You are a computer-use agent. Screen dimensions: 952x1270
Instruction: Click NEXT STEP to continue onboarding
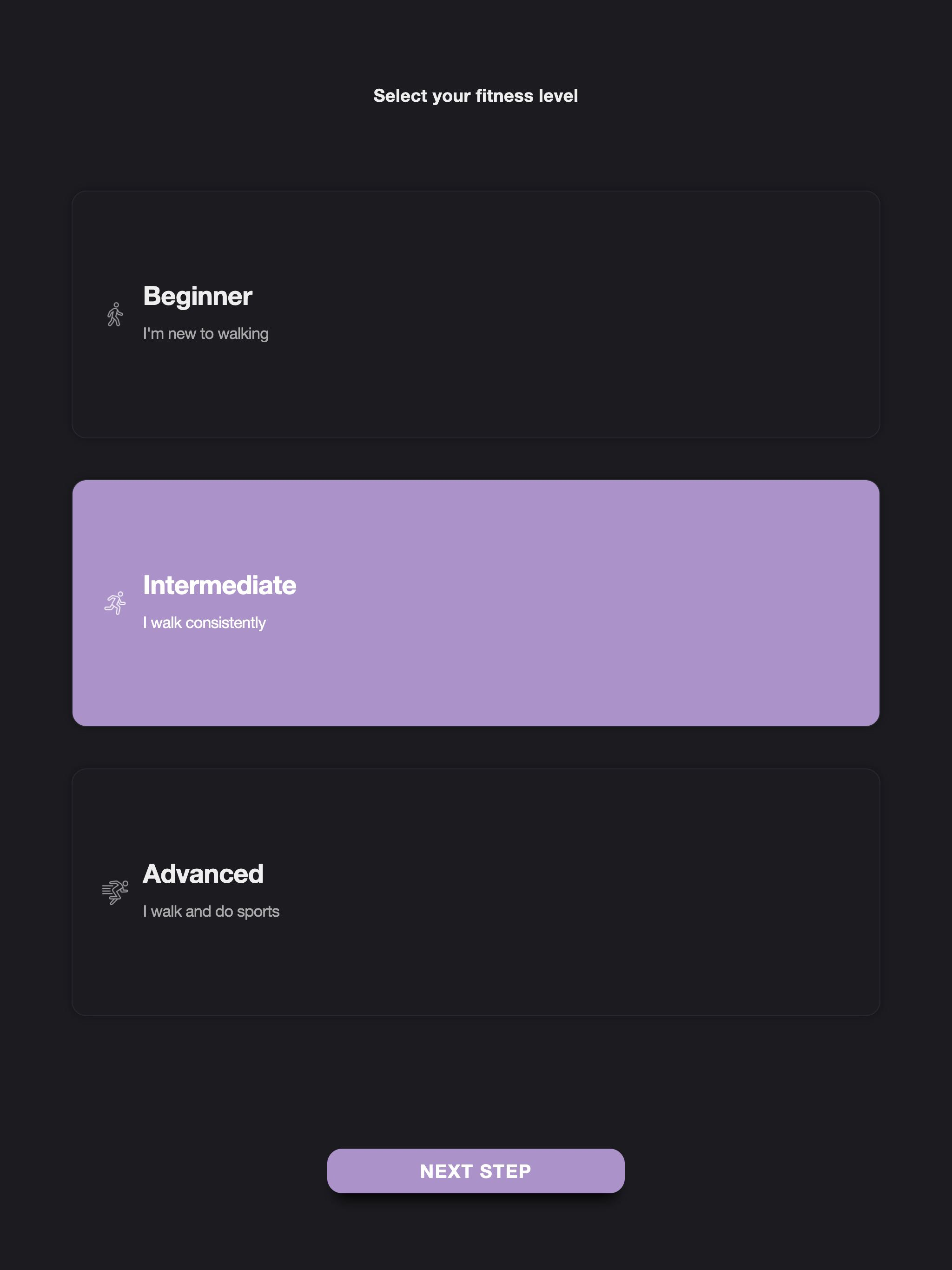pyautogui.click(x=476, y=1171)
